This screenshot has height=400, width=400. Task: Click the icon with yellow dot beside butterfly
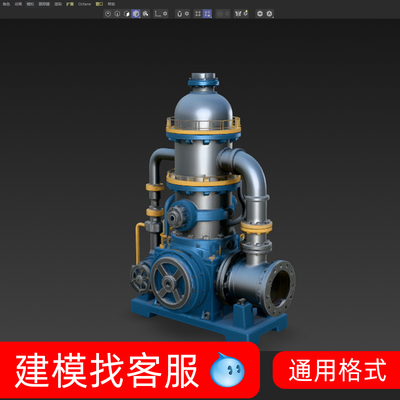(246, 13)
